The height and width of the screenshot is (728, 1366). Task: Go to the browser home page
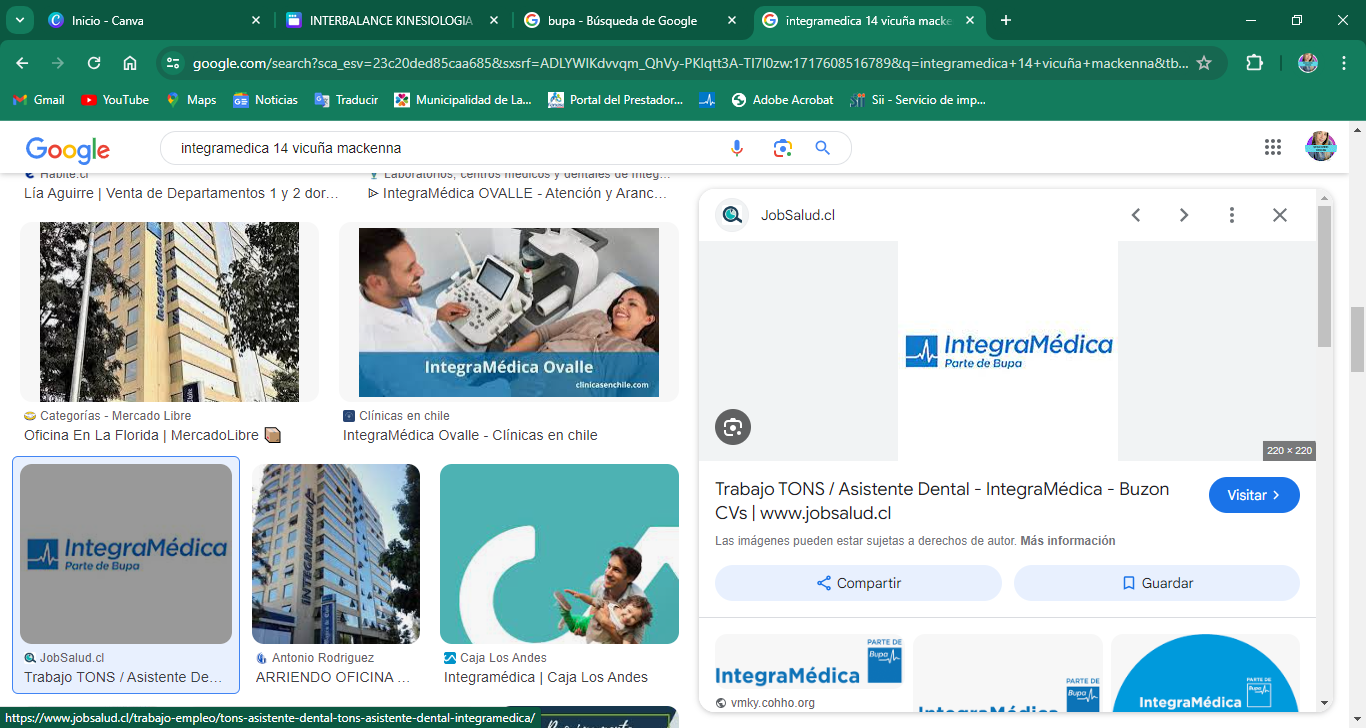pyautogui.click(x=130, y=63)
